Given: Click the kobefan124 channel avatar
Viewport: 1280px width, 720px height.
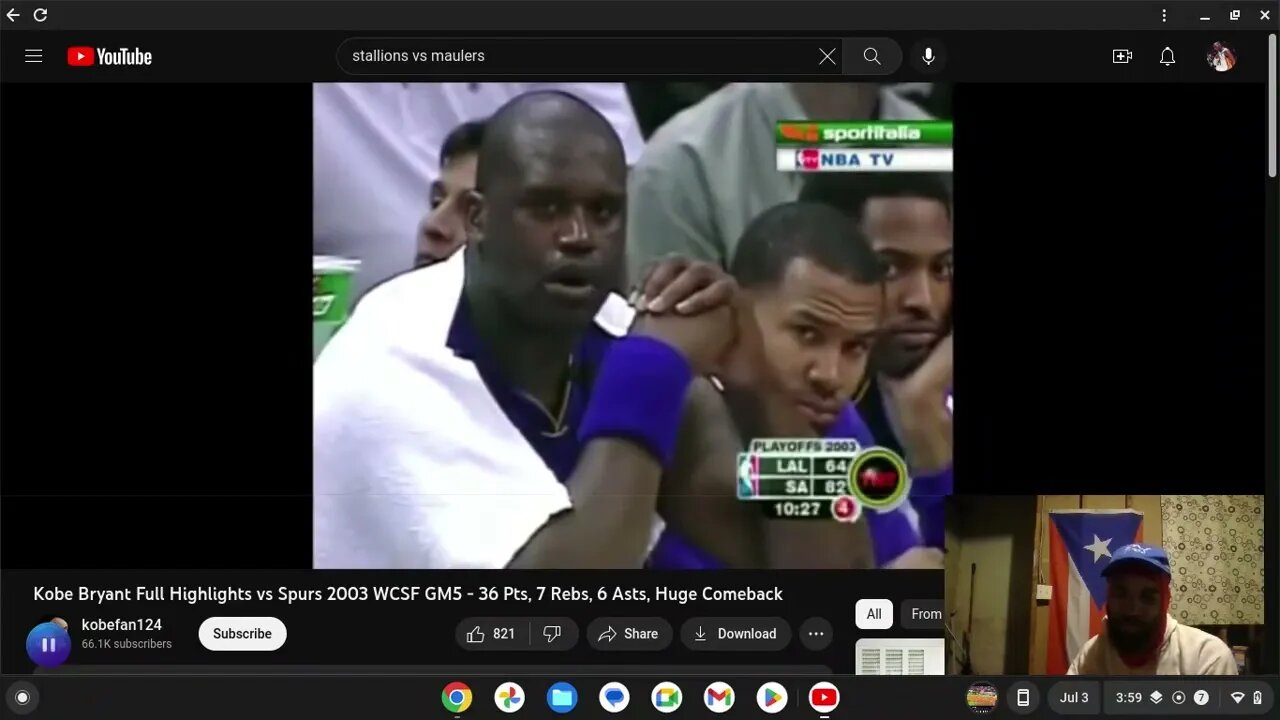Looking at the screenshot, I should pyautogui.click(x=48, y=642).
